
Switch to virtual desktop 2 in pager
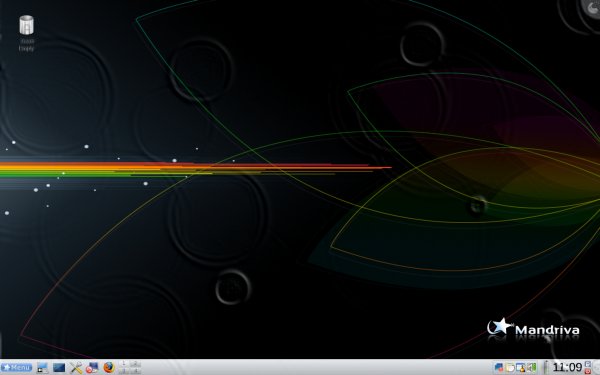[136, 364]
